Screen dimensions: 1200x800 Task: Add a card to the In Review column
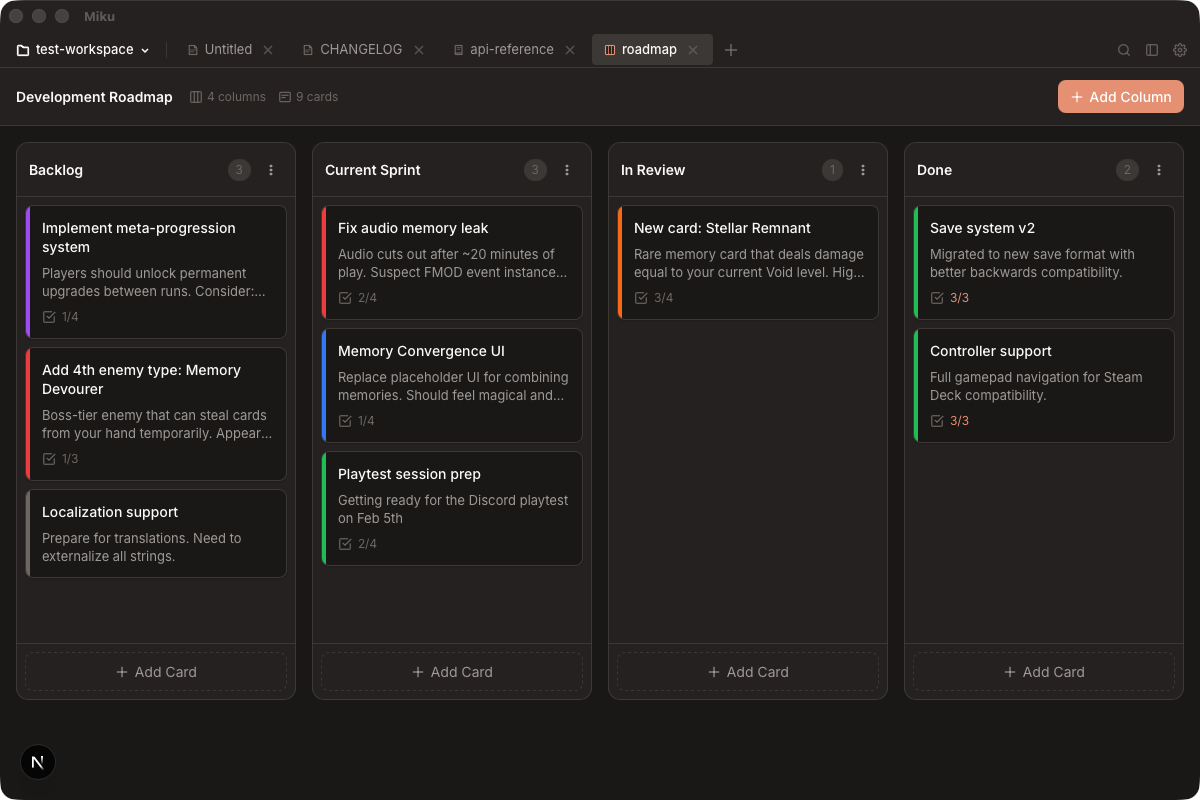pyautogui.click(x=747, y=672)
